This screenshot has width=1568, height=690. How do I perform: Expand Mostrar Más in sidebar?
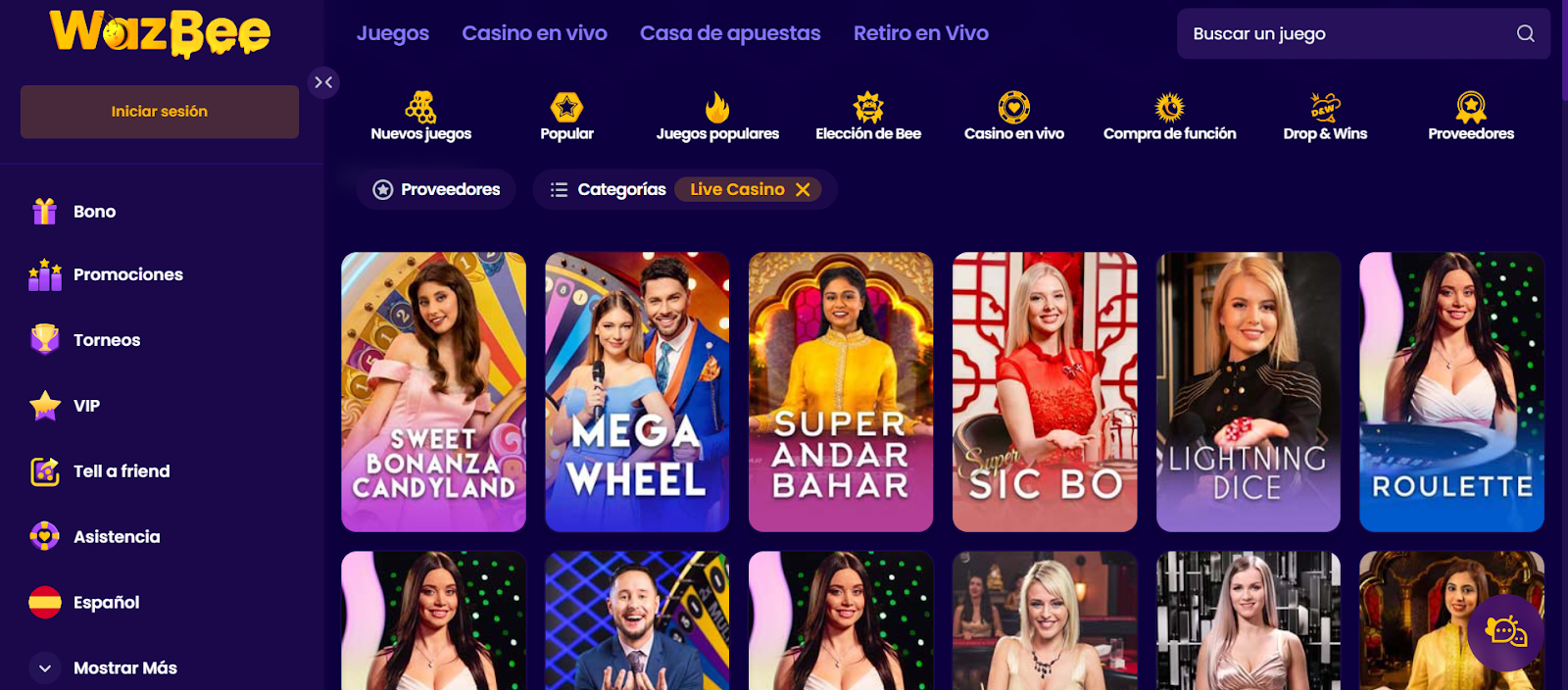pos(104,668)
